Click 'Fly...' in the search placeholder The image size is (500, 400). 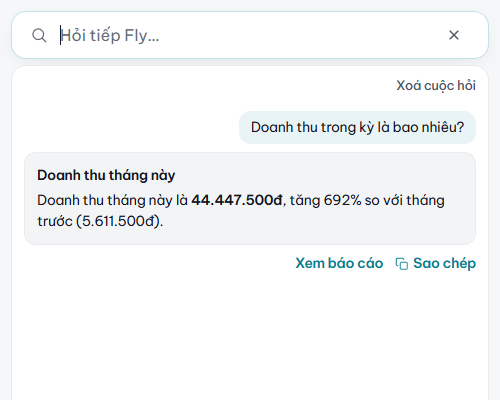pos(142,36)
